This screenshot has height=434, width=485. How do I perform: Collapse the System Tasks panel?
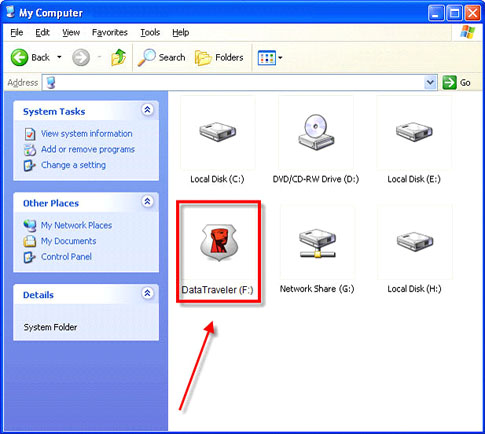[x=147, y=110]
